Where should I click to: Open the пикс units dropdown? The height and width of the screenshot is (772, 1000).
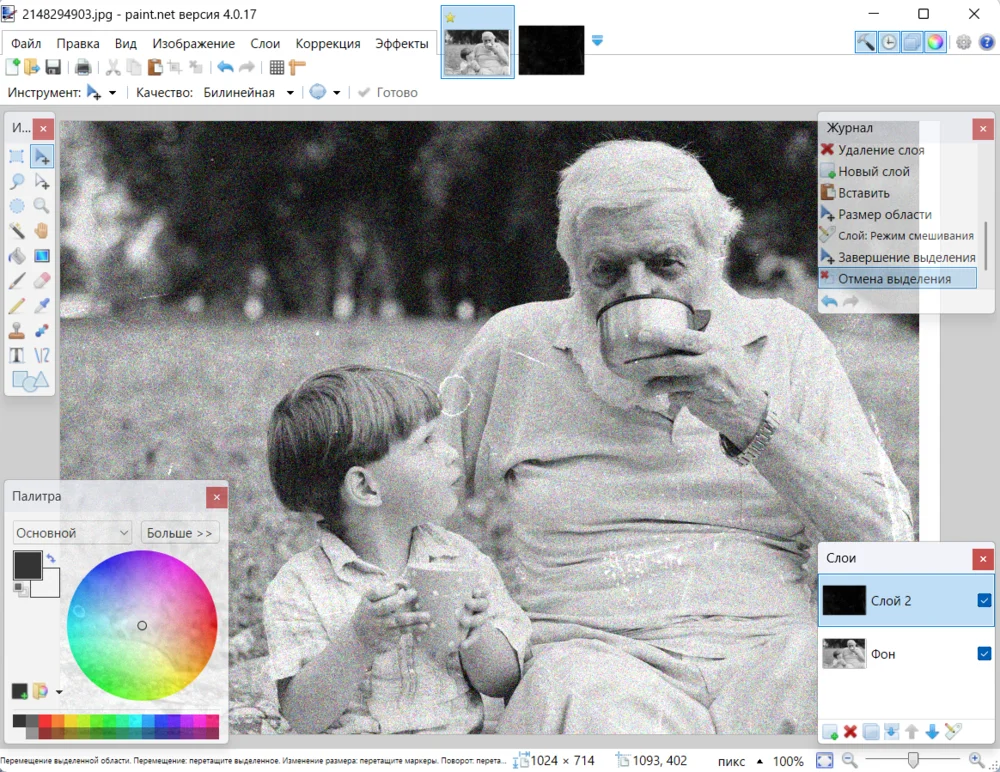(759, 761)
